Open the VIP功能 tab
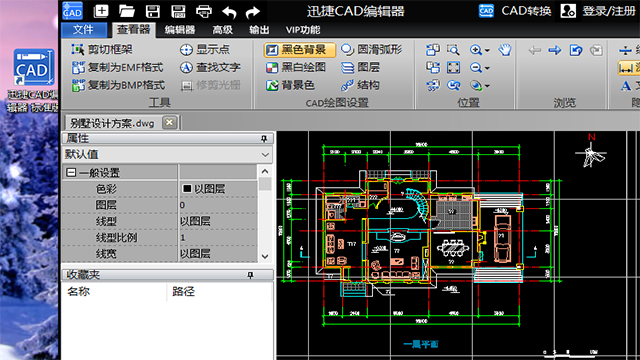Screen dimensions: 640x360 pos(303,30)
